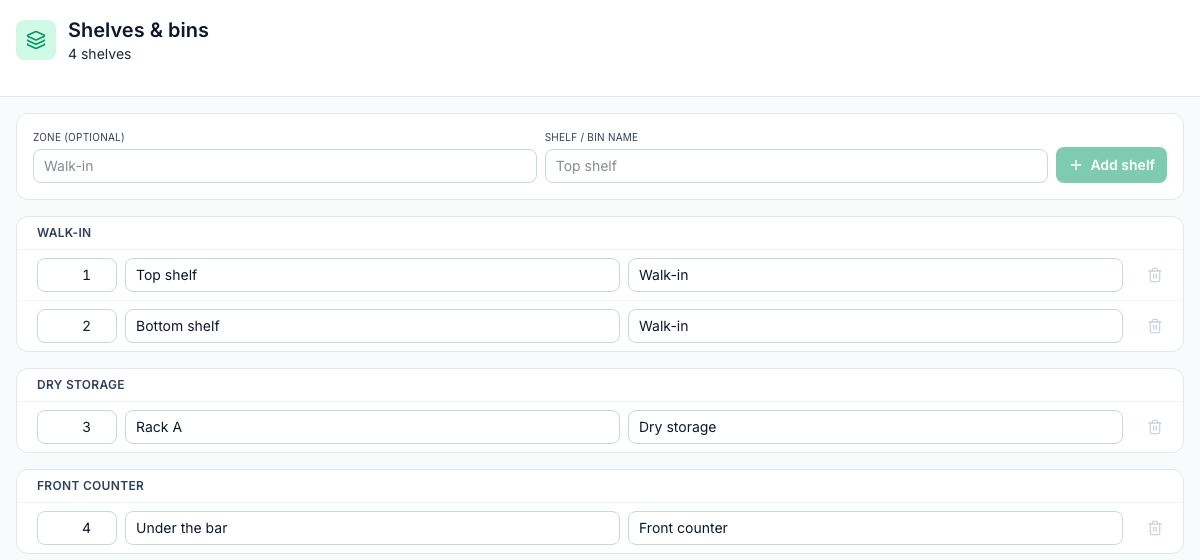Edit the Dry storage zone field

875,427
